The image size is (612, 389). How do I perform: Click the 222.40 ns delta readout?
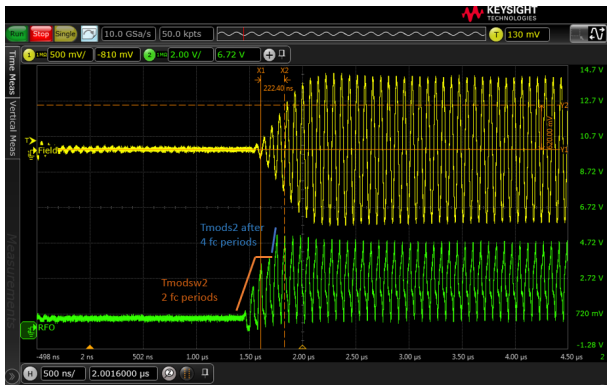pos(278,88)
